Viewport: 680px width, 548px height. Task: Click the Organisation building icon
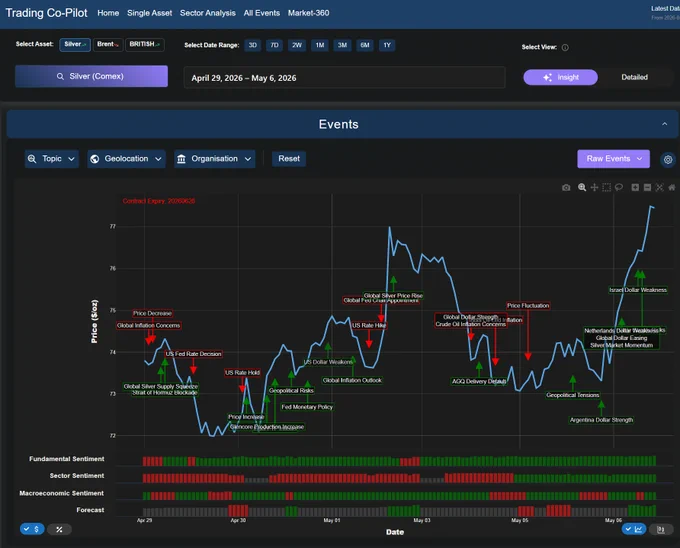point(181,159)
